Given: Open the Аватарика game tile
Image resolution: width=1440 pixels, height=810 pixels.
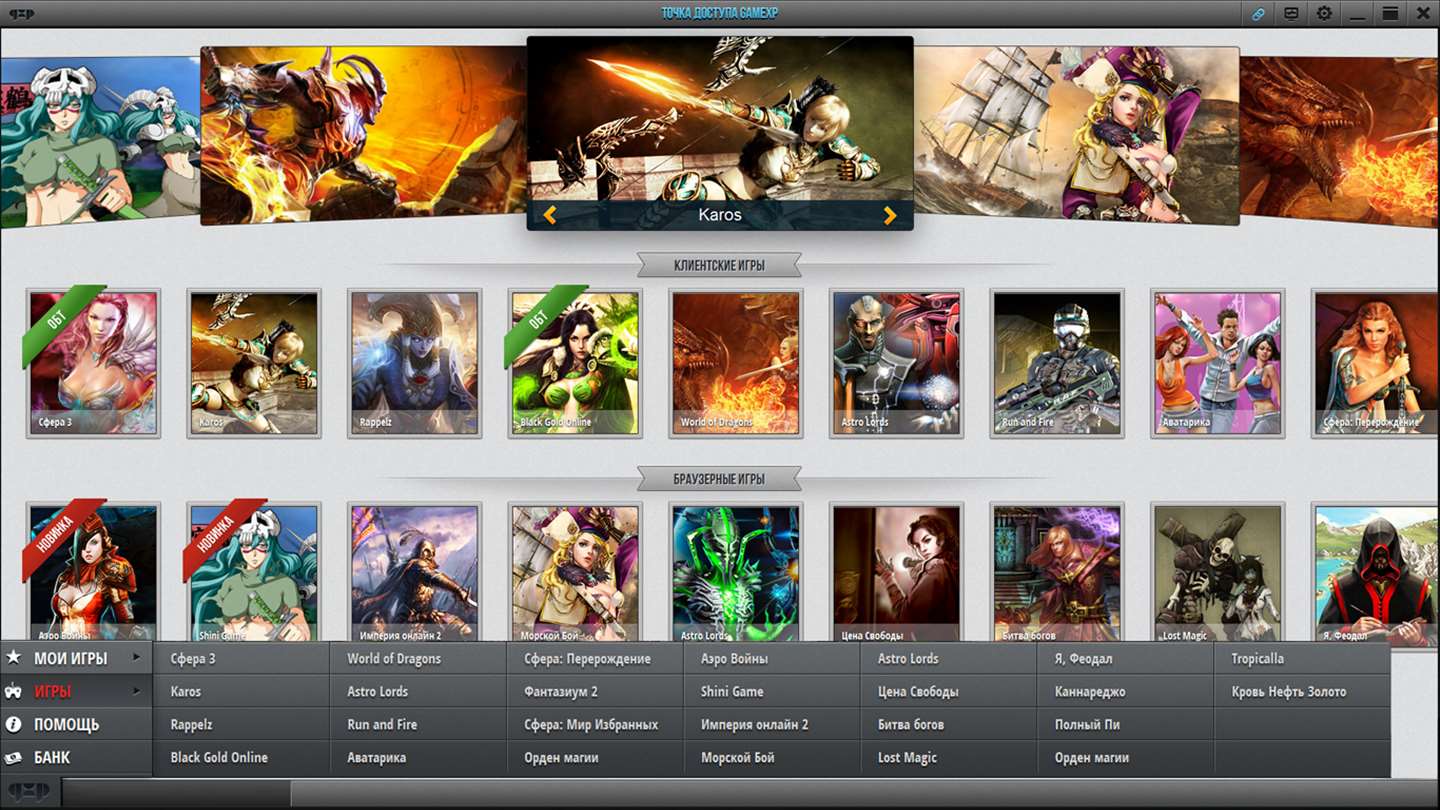Looking at the screenshot, I should pos(1217,363).
